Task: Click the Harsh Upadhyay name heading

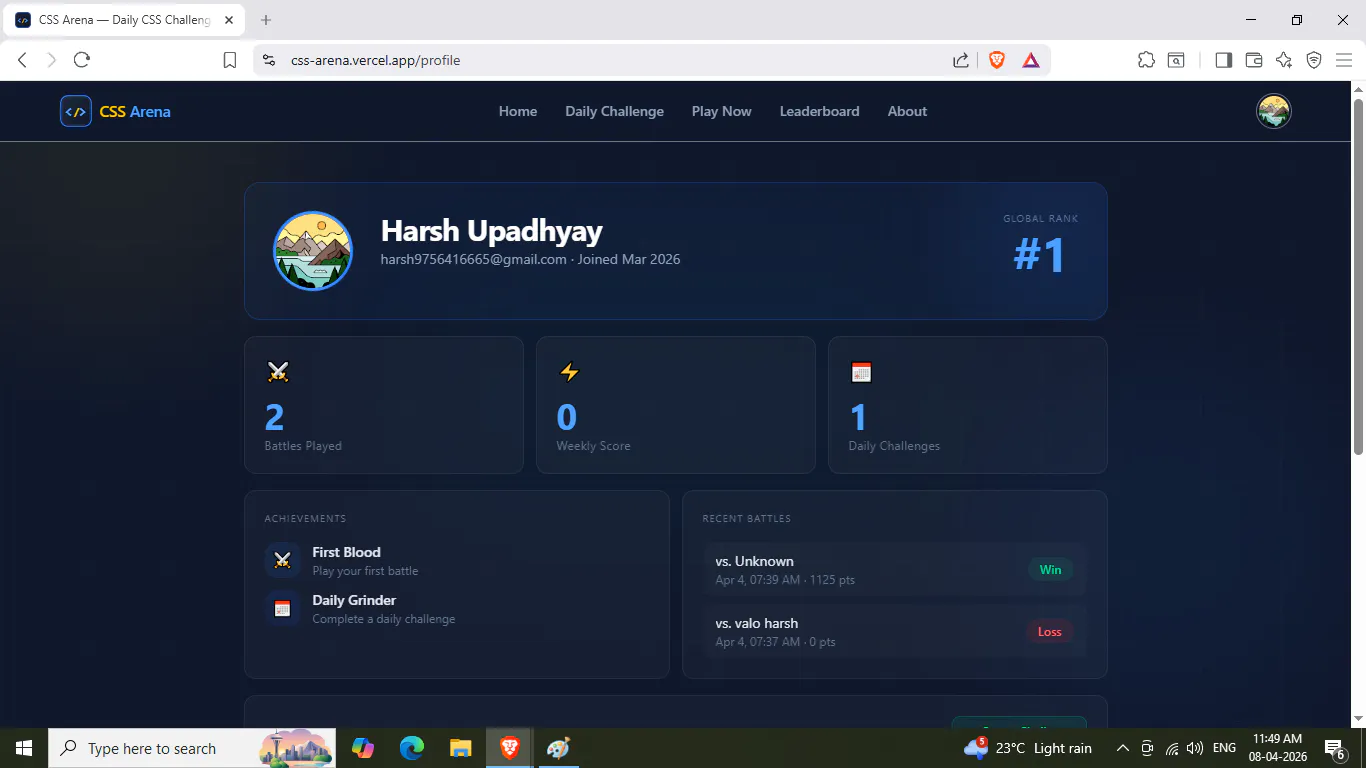Action: [x=491, y=231]
